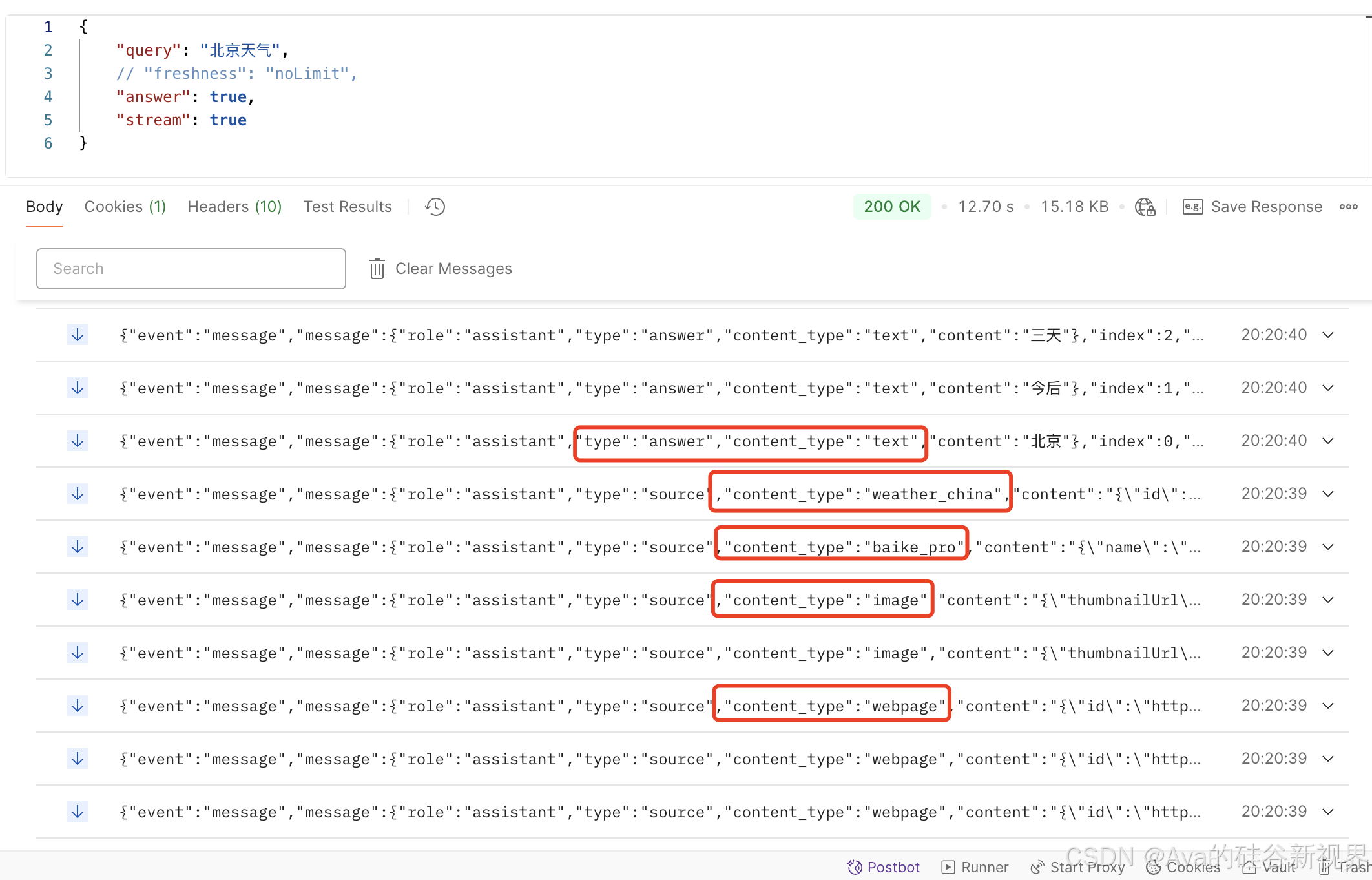Viewport: 1372px width, 880px height.
Task: Click the 200 OK status badge
Action: click(x=891, y=207)
